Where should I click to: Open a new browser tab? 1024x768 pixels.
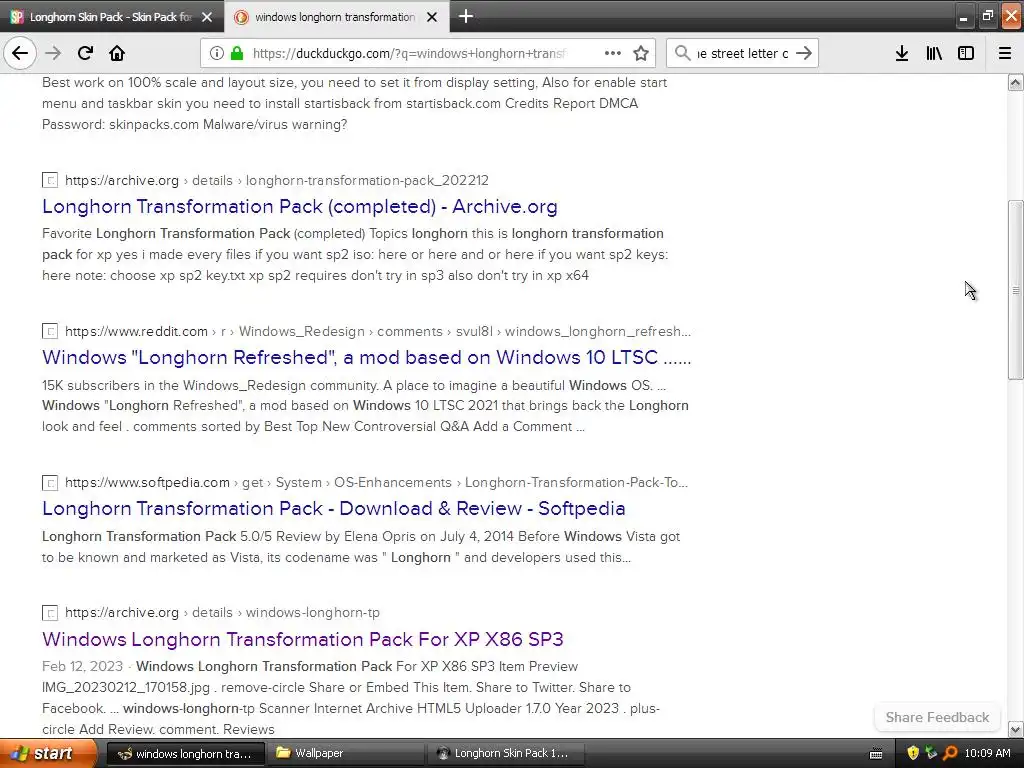pos(466,16)
